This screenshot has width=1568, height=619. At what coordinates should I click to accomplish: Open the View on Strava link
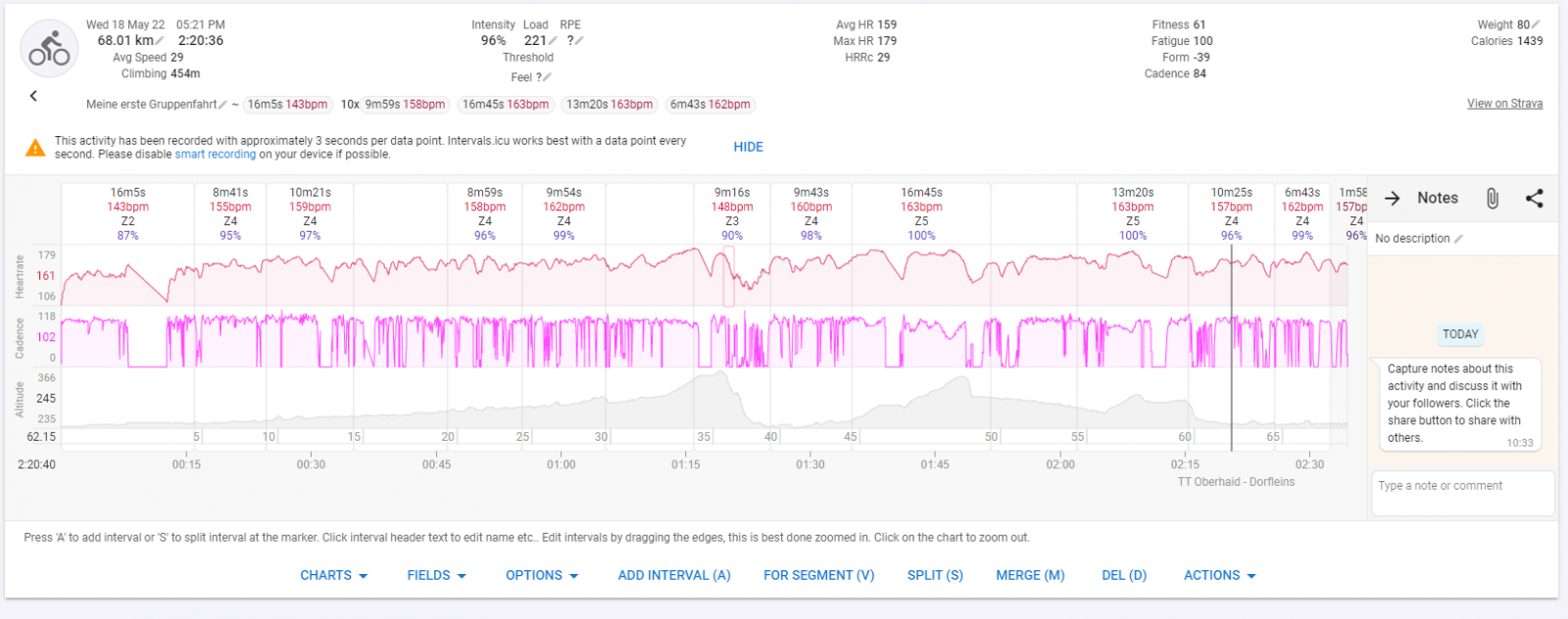(x=1504, y=104)
